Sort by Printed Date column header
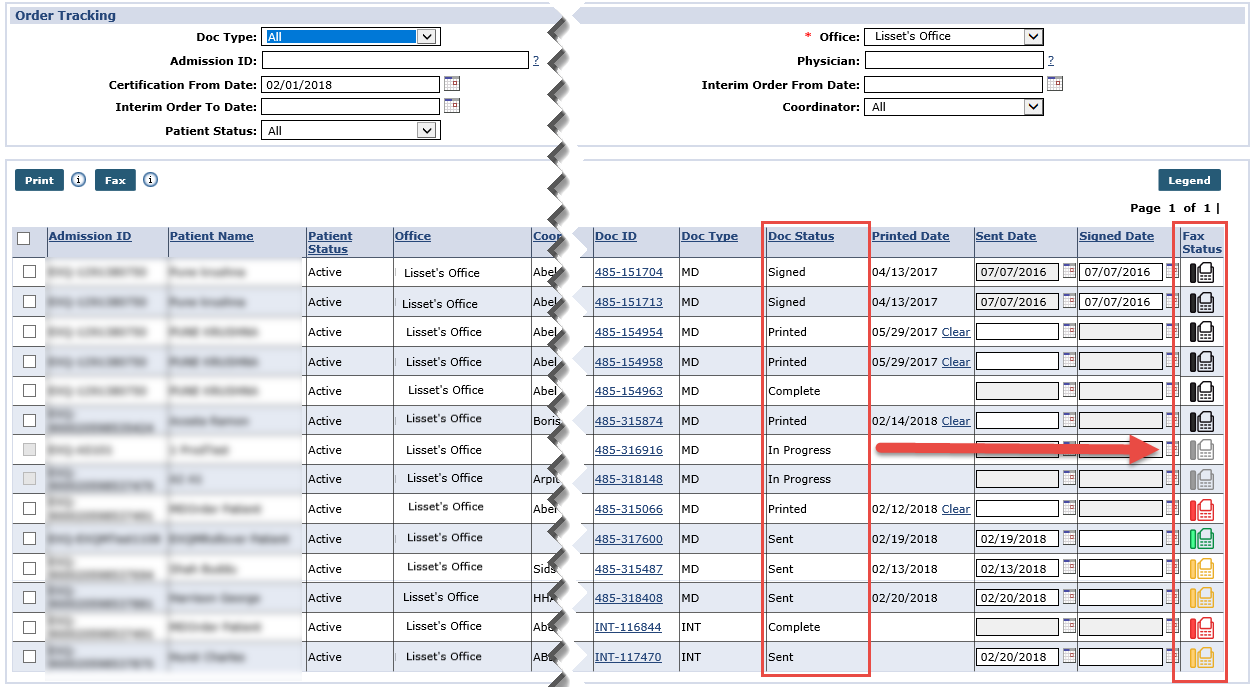This screenshot has width=1252, height=687. pyautogui.click(x=910, y=236)
